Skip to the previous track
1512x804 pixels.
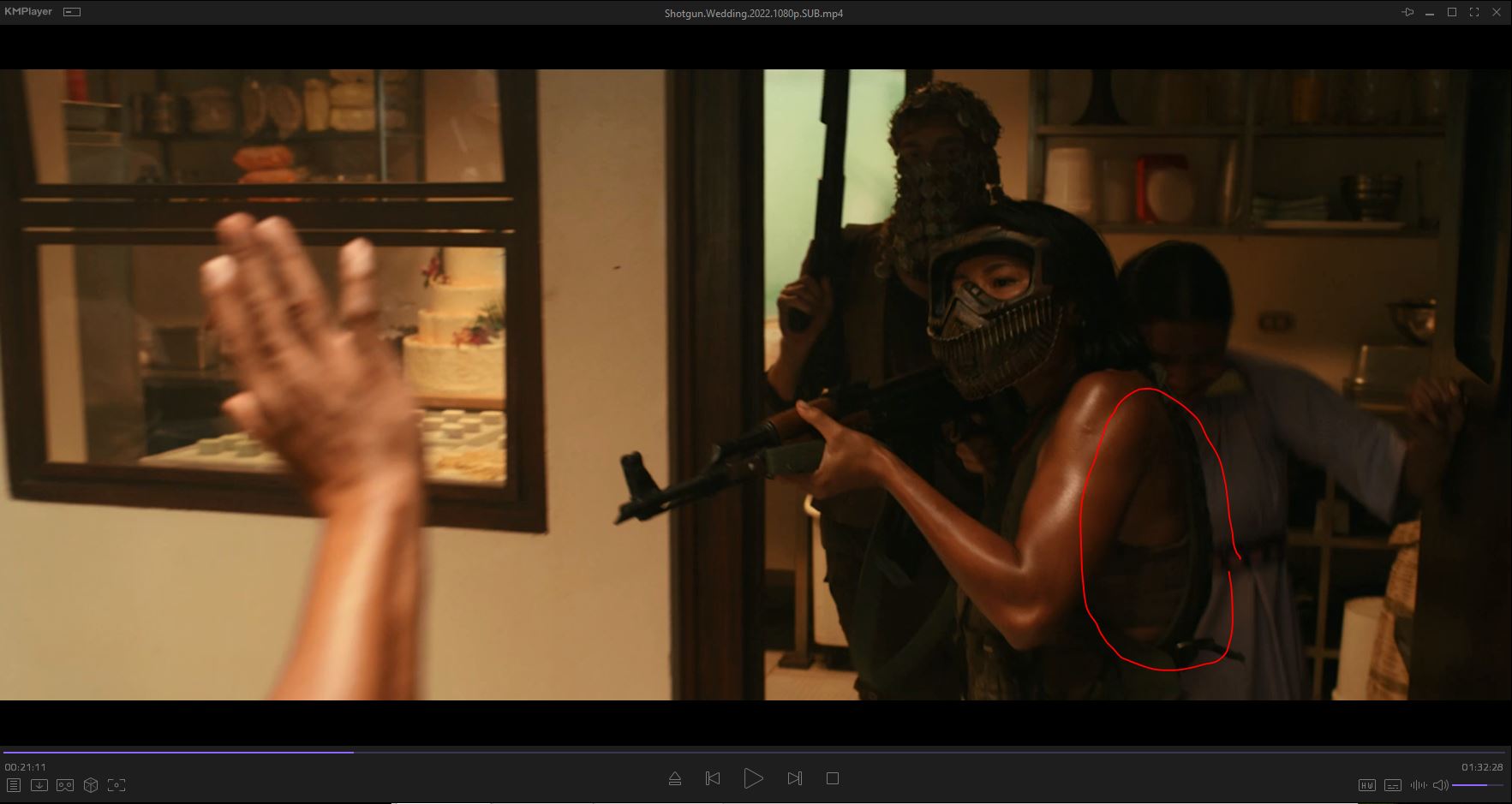(713, 778)
